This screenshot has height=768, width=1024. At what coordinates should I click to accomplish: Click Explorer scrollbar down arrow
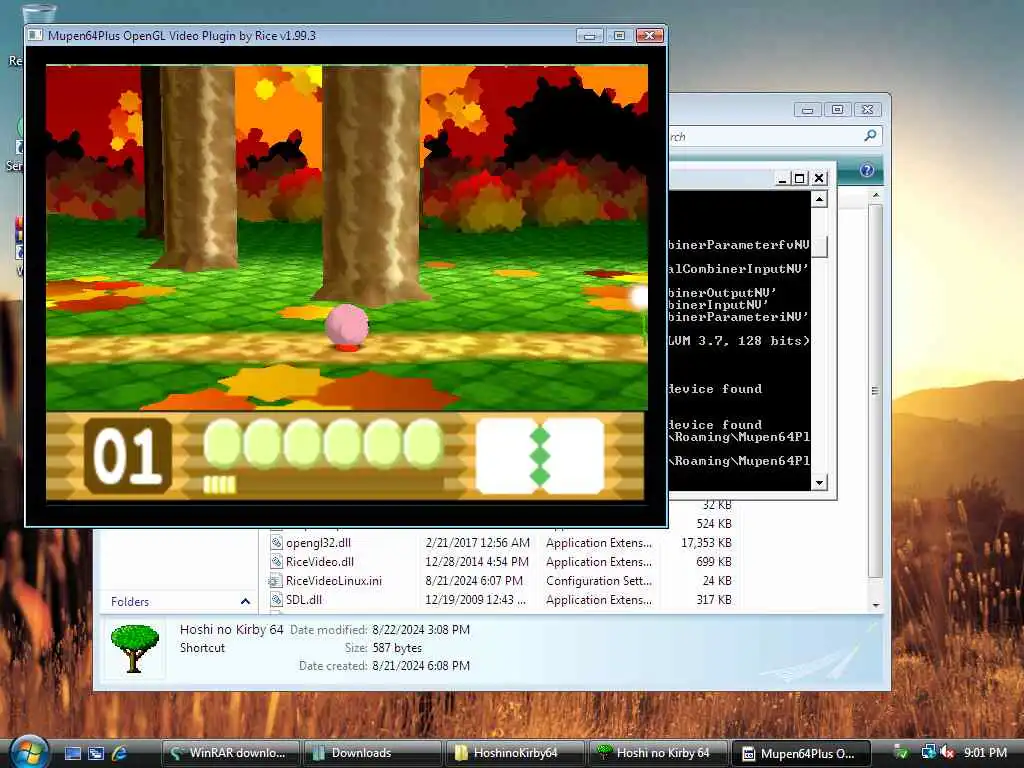click(876, 605)
